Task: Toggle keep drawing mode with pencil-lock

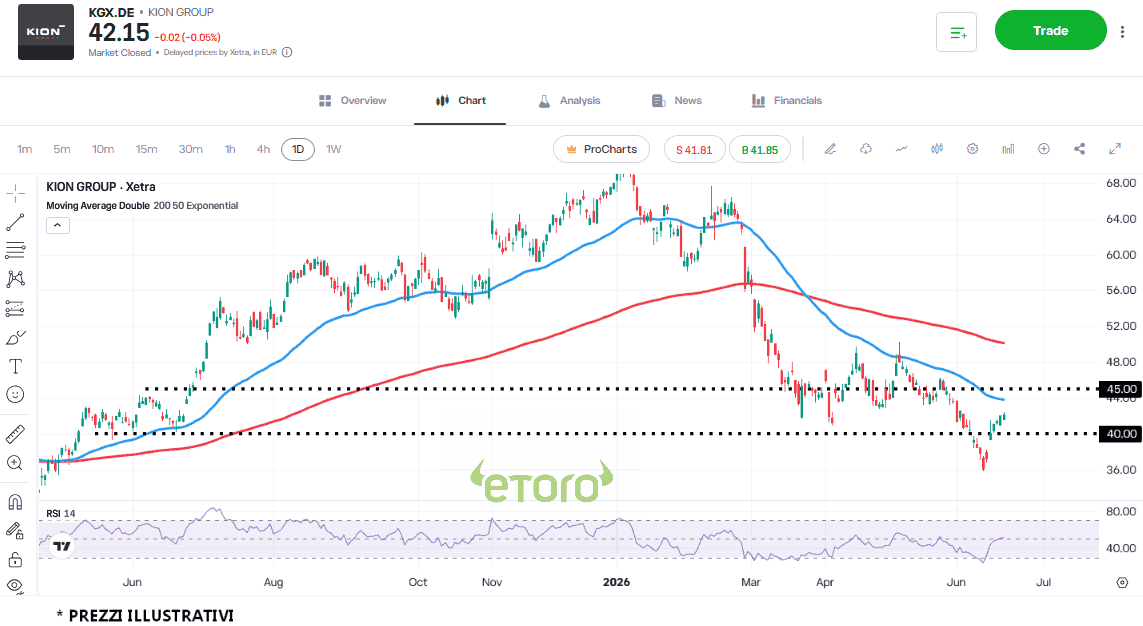Action: coord(15,531)
